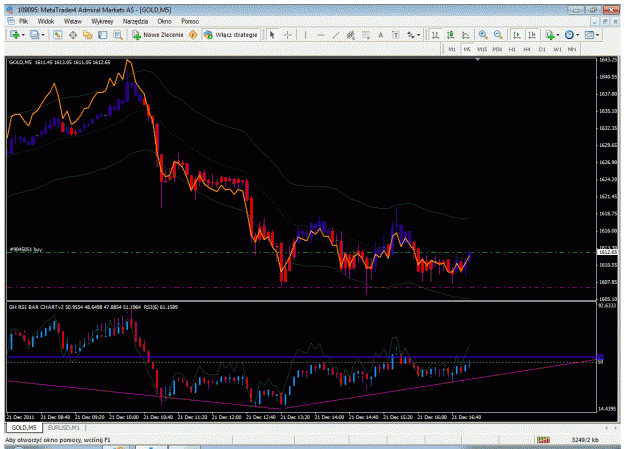
Task: Click the 21 Dec 10:00 time label
Action: click(x=124, y=417)
